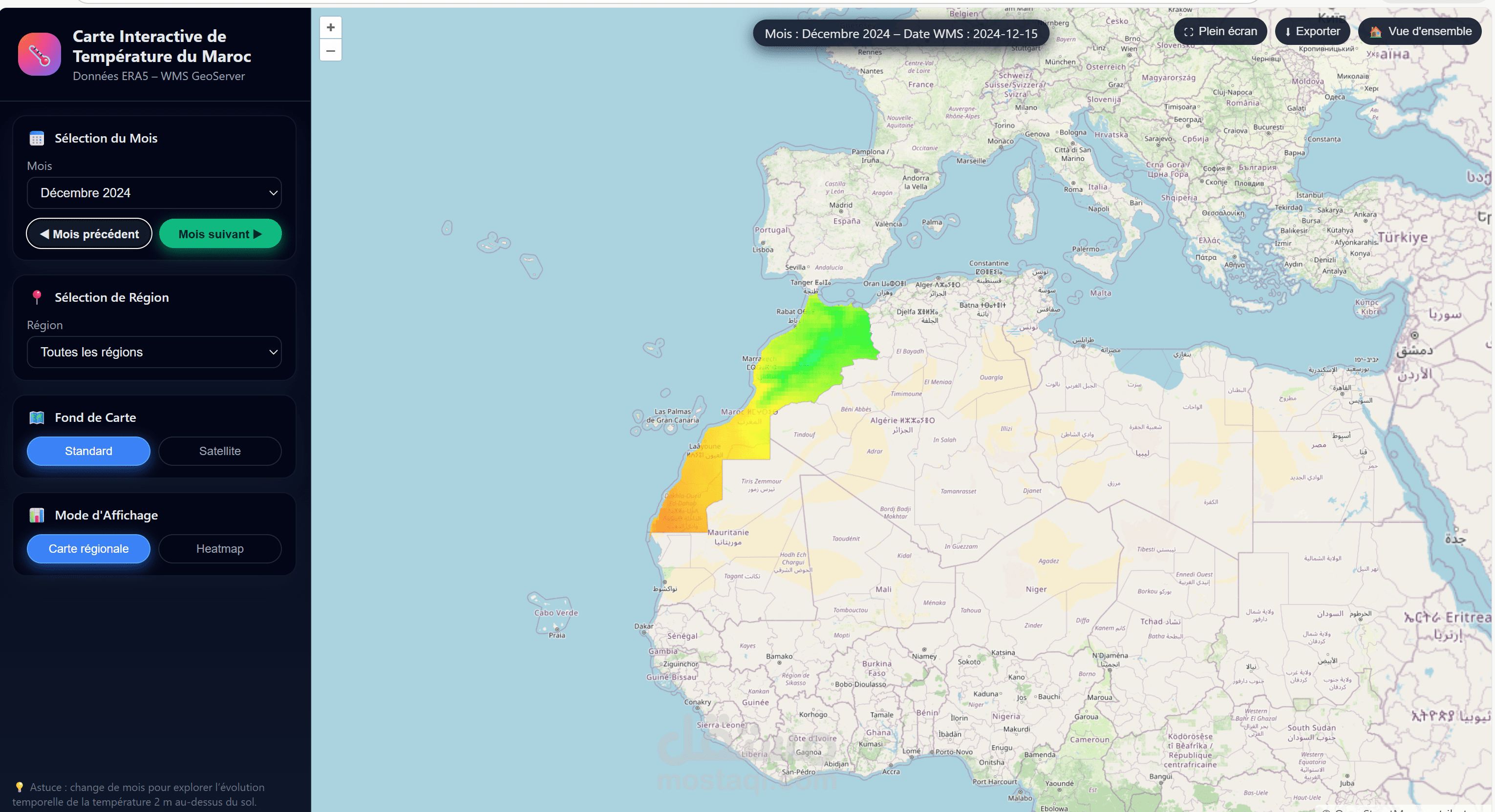Click the fullscreen icon on the Plein écran button
The width and height of the screenshot is (1495, 812).
coord(1189,31)
